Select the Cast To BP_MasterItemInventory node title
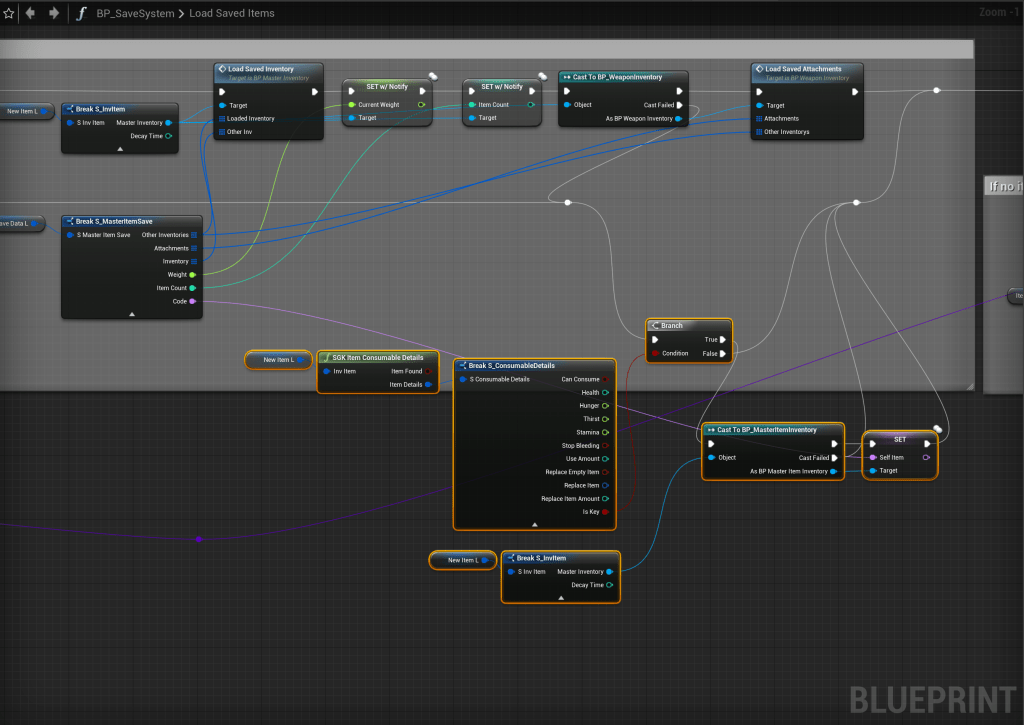This screenshot has height=725, width=1024. pos(766,430)
